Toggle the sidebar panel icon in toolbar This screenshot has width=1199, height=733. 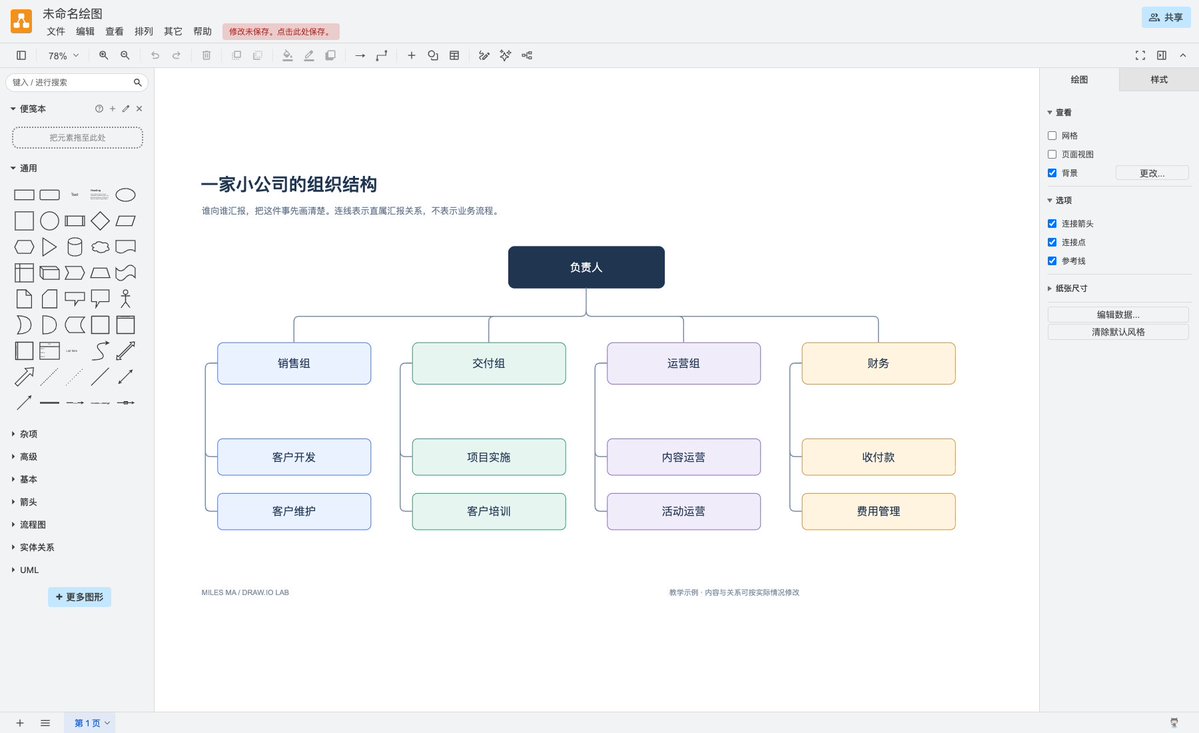point(21,56)
